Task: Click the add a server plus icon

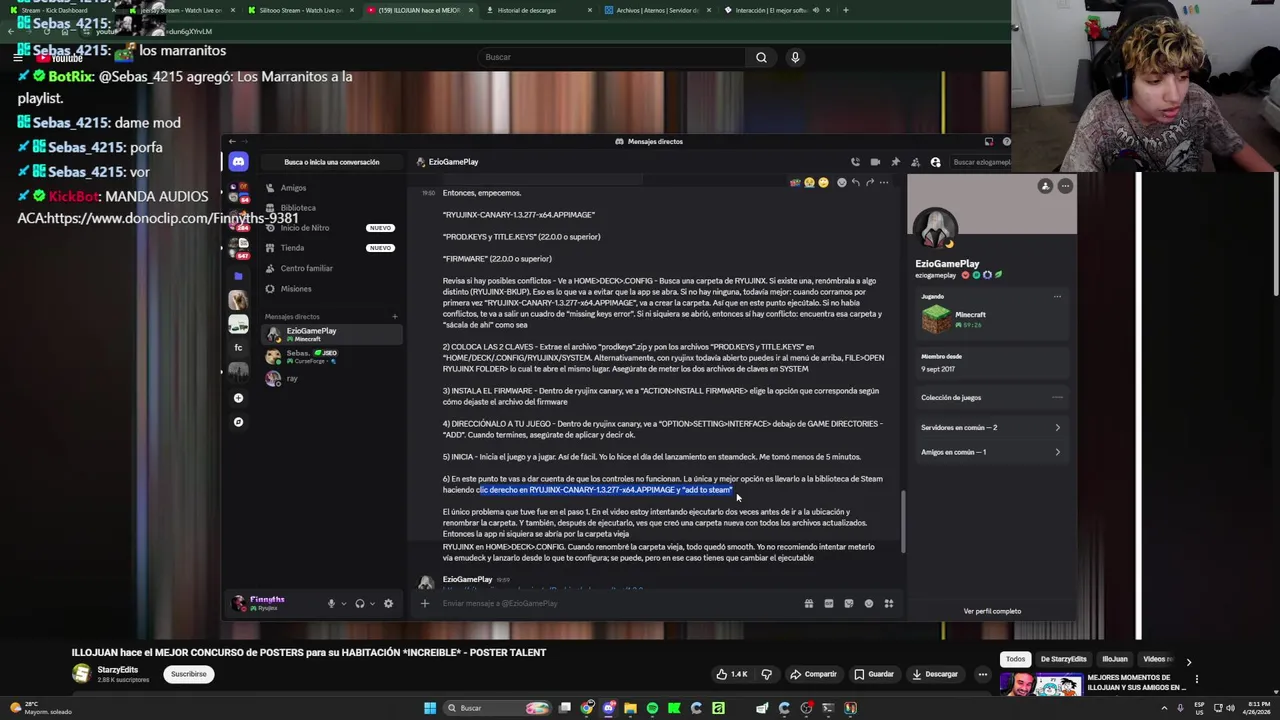Action: (238, 398)
